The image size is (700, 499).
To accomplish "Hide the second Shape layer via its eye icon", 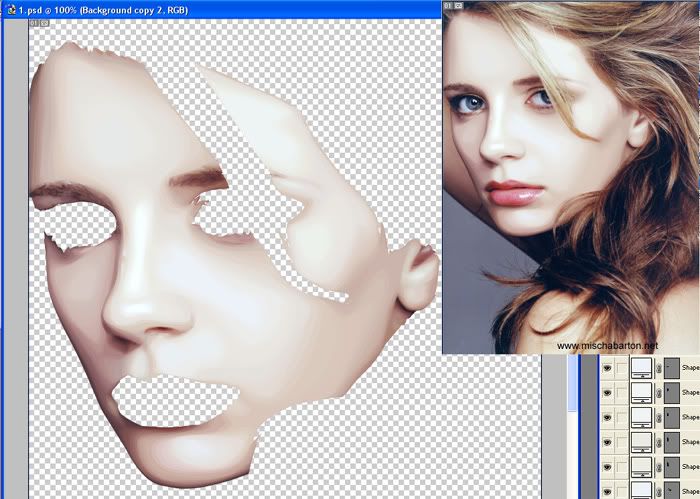I will point(607,393).
